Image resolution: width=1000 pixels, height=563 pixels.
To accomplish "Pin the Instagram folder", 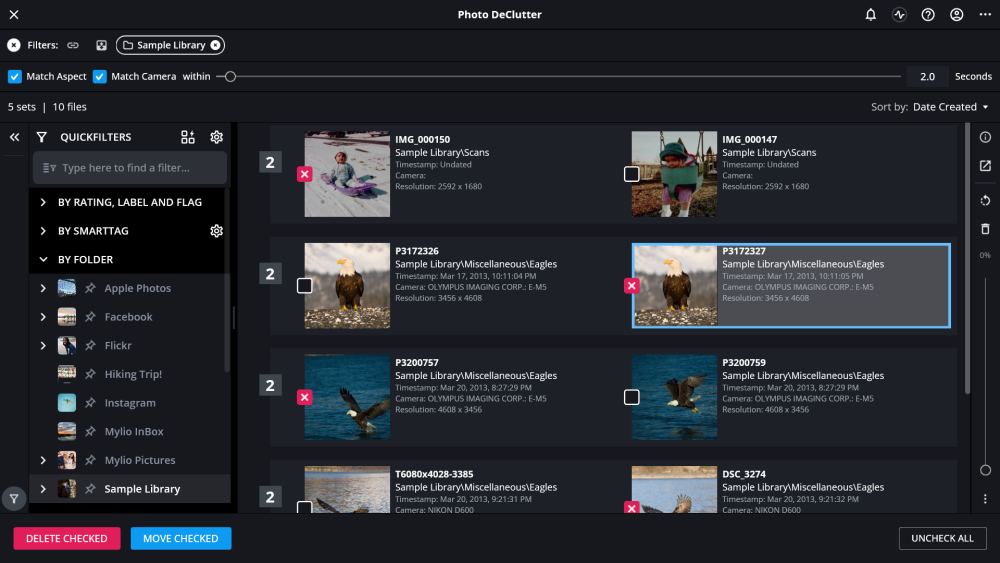I will (91, 403).
